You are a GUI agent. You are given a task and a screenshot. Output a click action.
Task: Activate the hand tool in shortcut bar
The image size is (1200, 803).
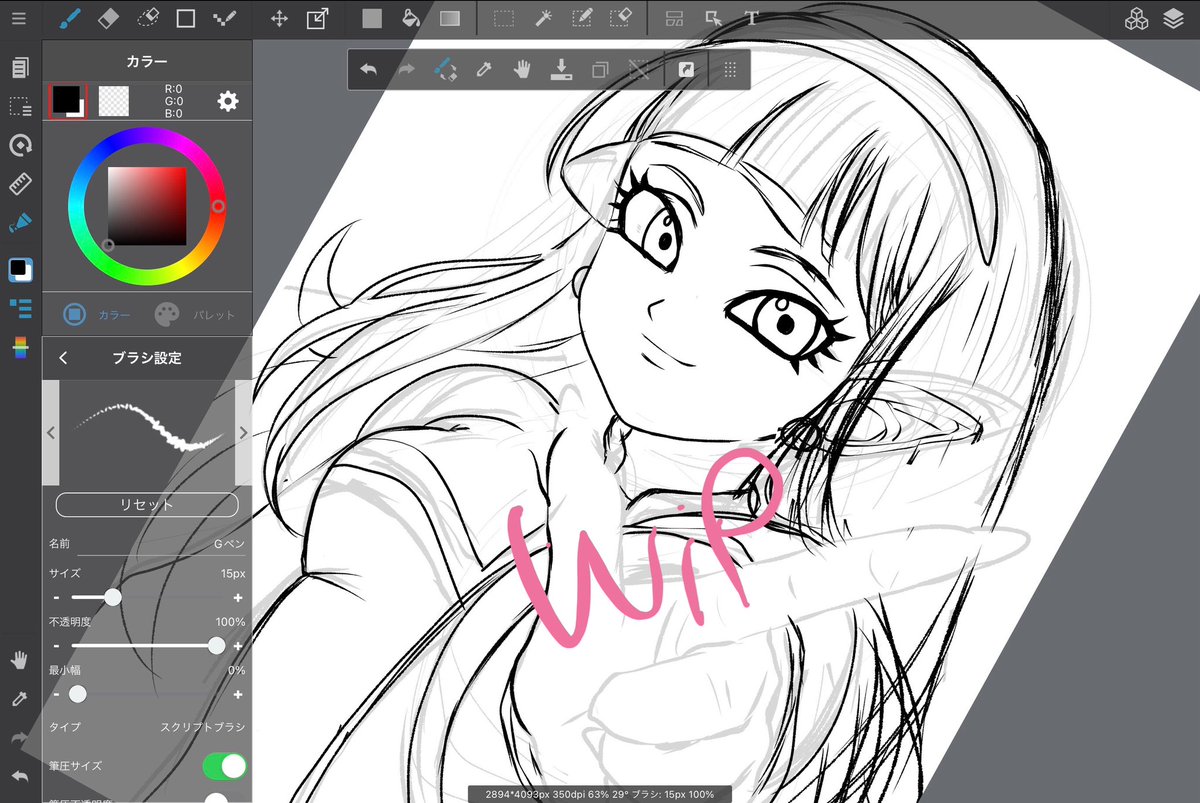pyautogui.click(x=522, y=70)
